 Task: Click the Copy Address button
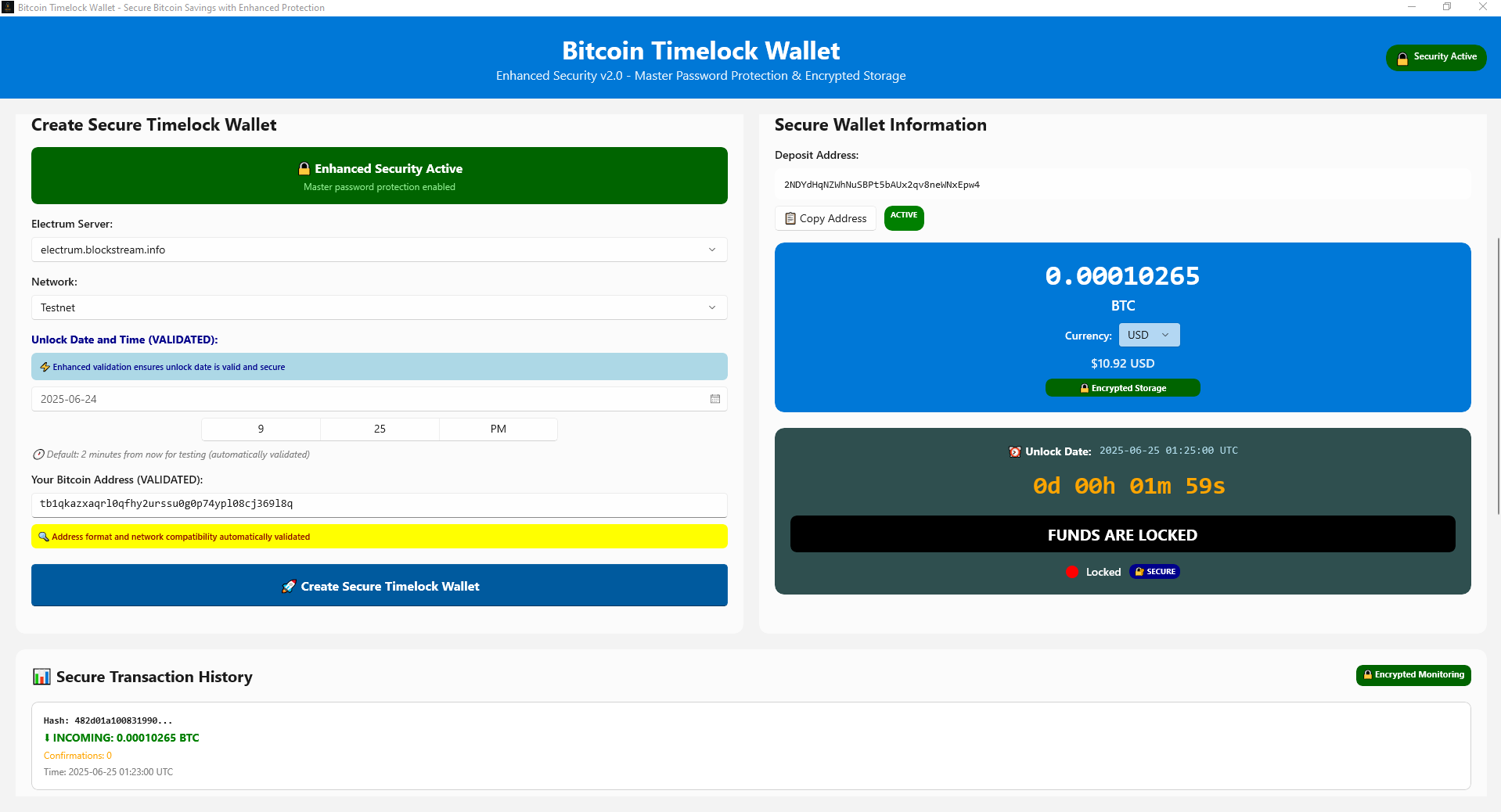[x=825, y=218]
